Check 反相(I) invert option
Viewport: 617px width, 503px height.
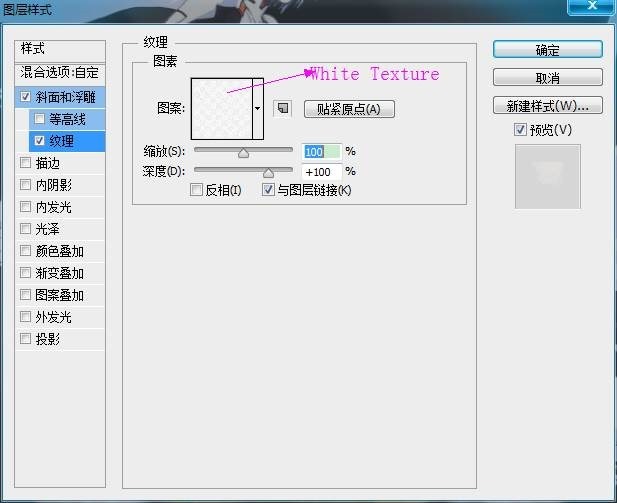[196, 190]
